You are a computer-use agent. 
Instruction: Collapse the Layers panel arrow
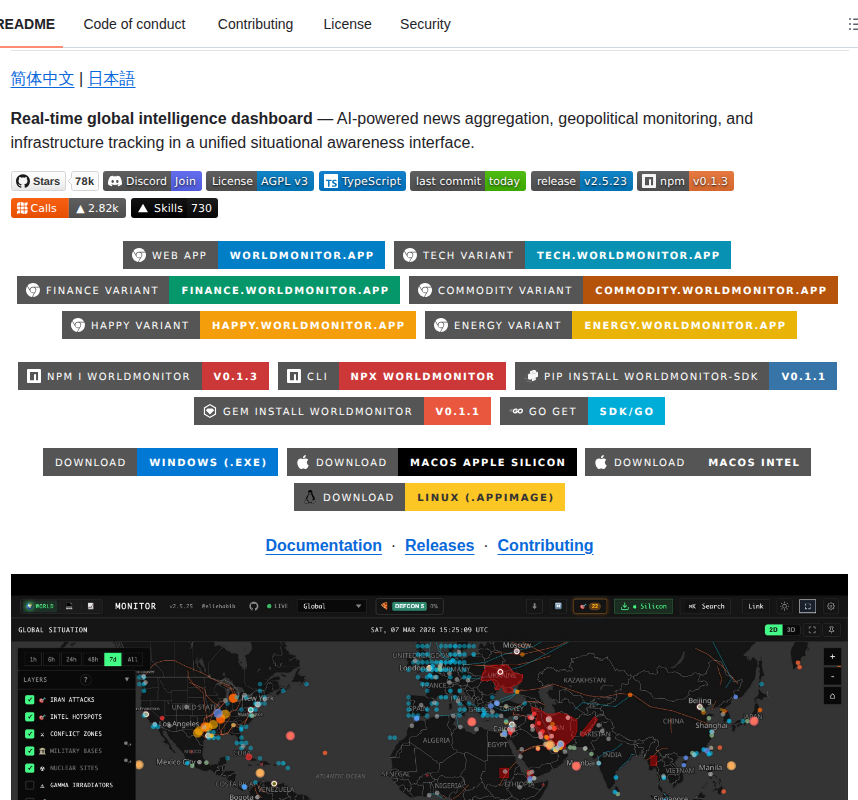tap(127, 680)
